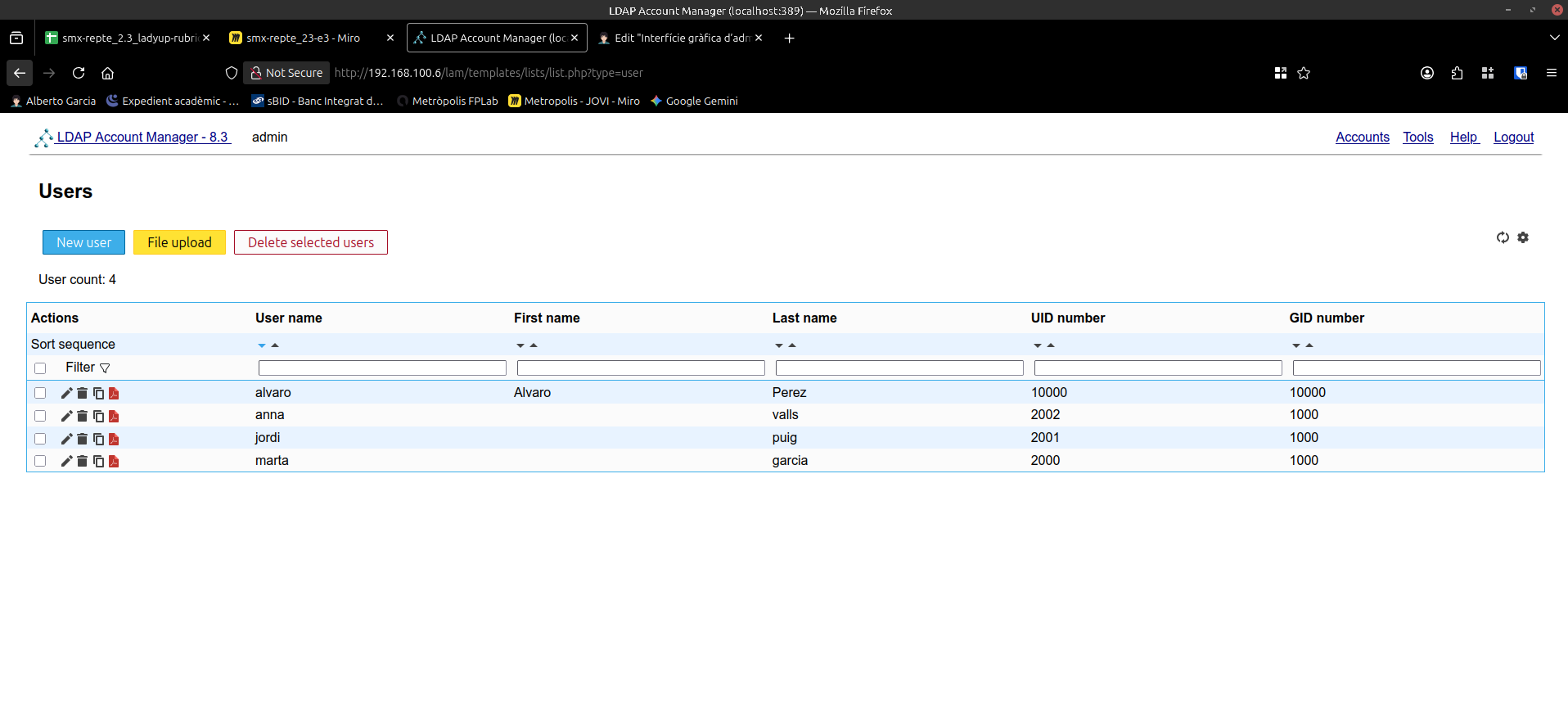Click the First name filter input field
This screenshot has width=1568, height=704.
641,368
